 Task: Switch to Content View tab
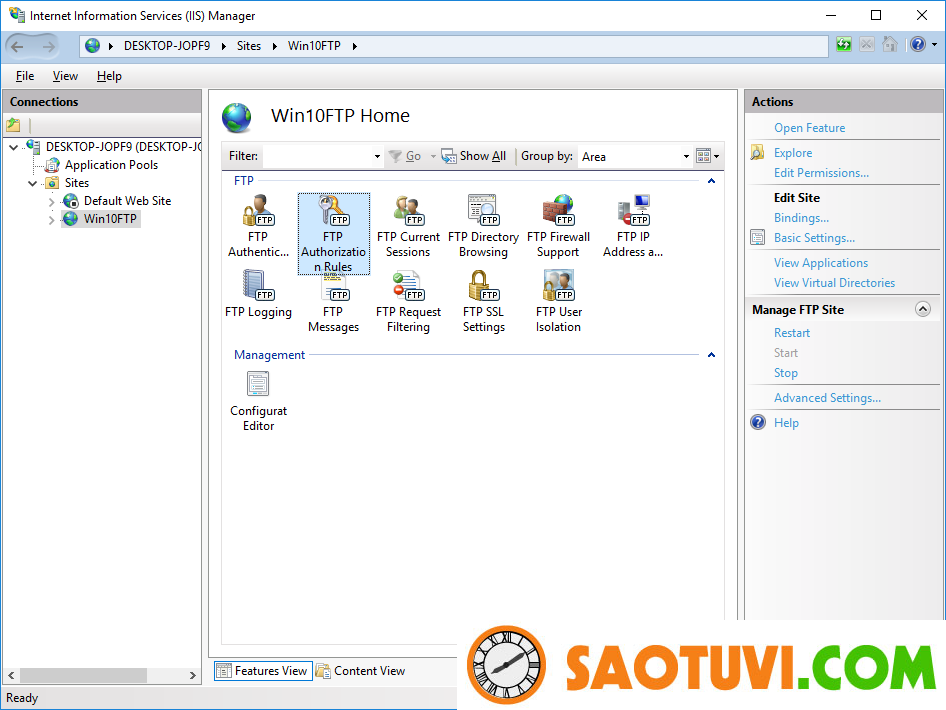coord(361,671)
